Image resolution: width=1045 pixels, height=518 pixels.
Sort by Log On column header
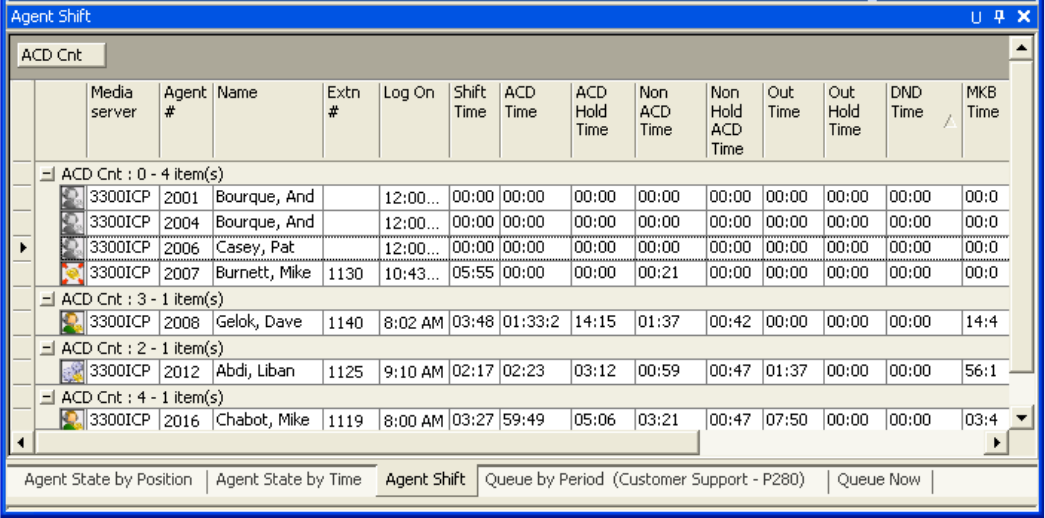(415, 120)
